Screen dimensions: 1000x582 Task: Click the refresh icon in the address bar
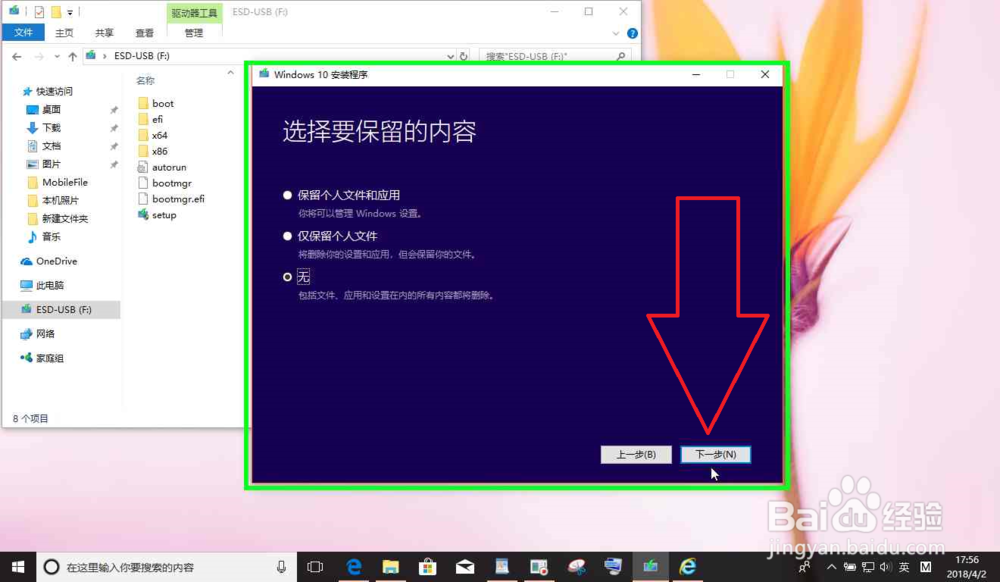click(461, 56)
